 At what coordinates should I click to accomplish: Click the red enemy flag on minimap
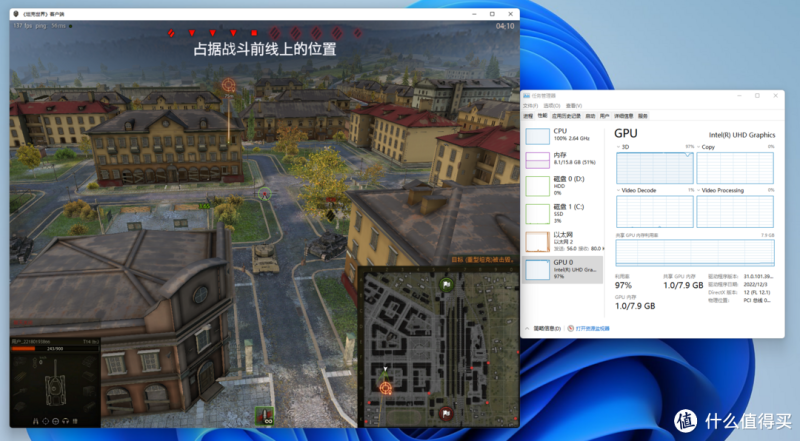point(446,412)
